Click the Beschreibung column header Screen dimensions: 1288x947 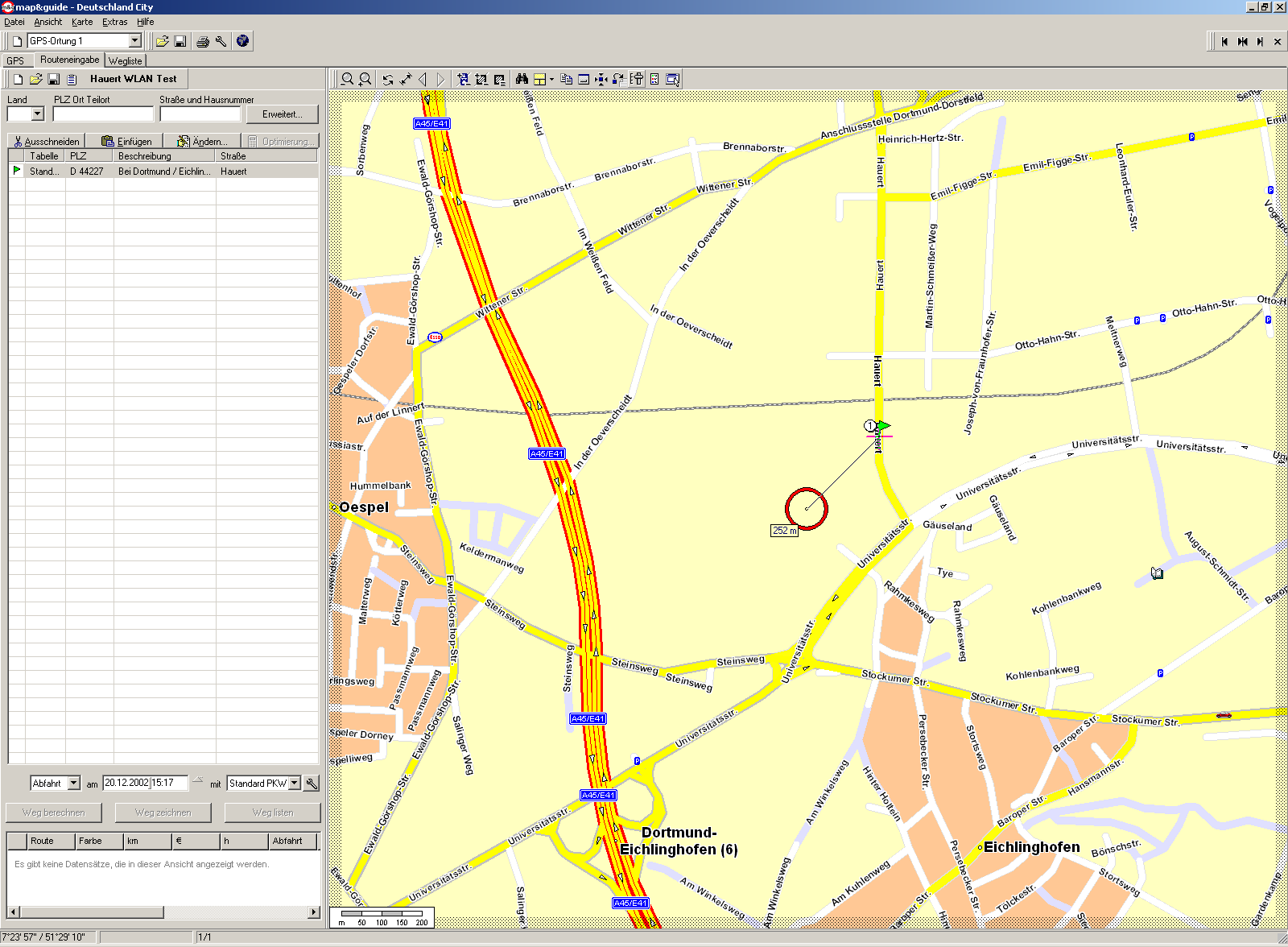pos(164,156)
